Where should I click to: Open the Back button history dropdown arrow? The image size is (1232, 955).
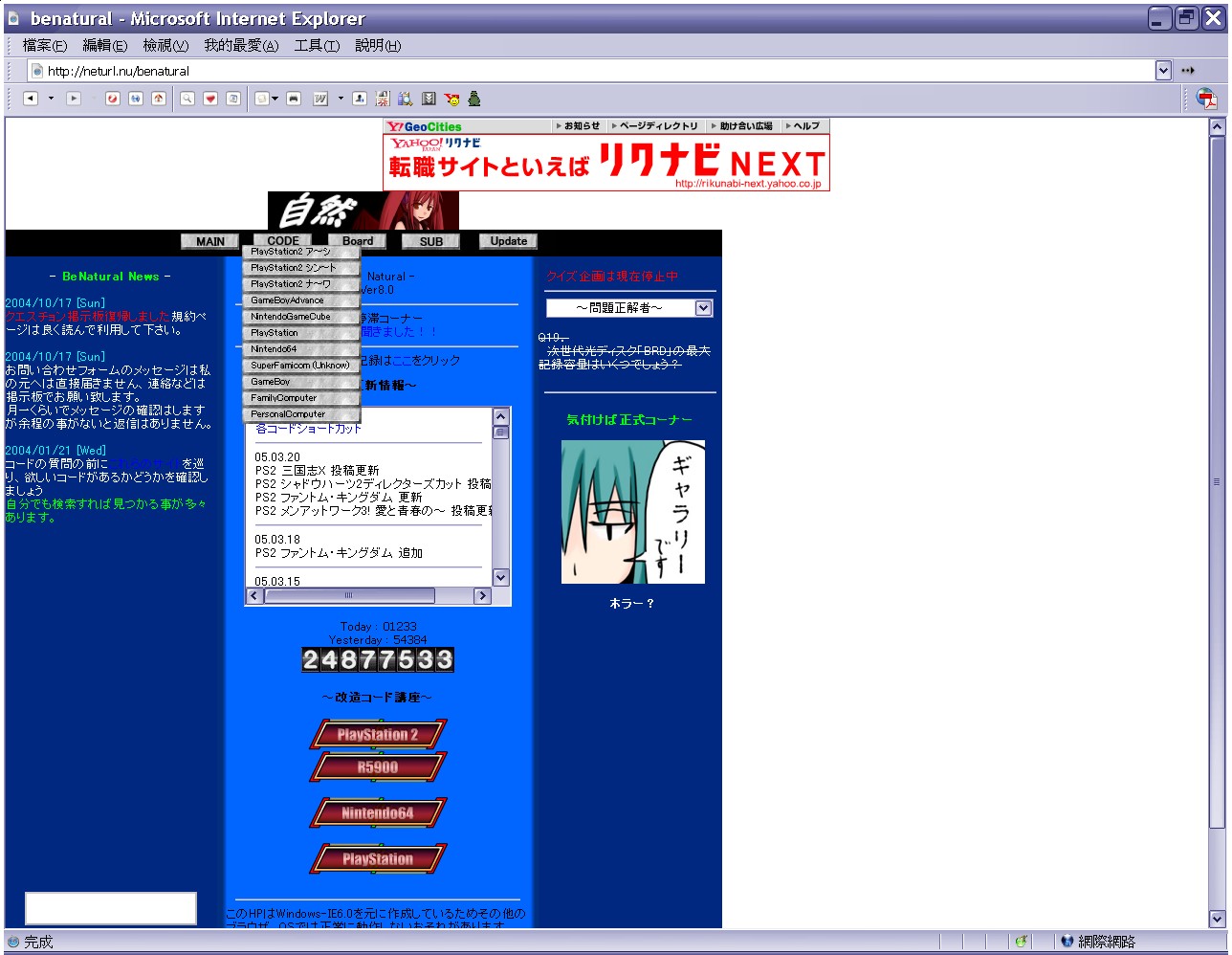tap(51, 99)
